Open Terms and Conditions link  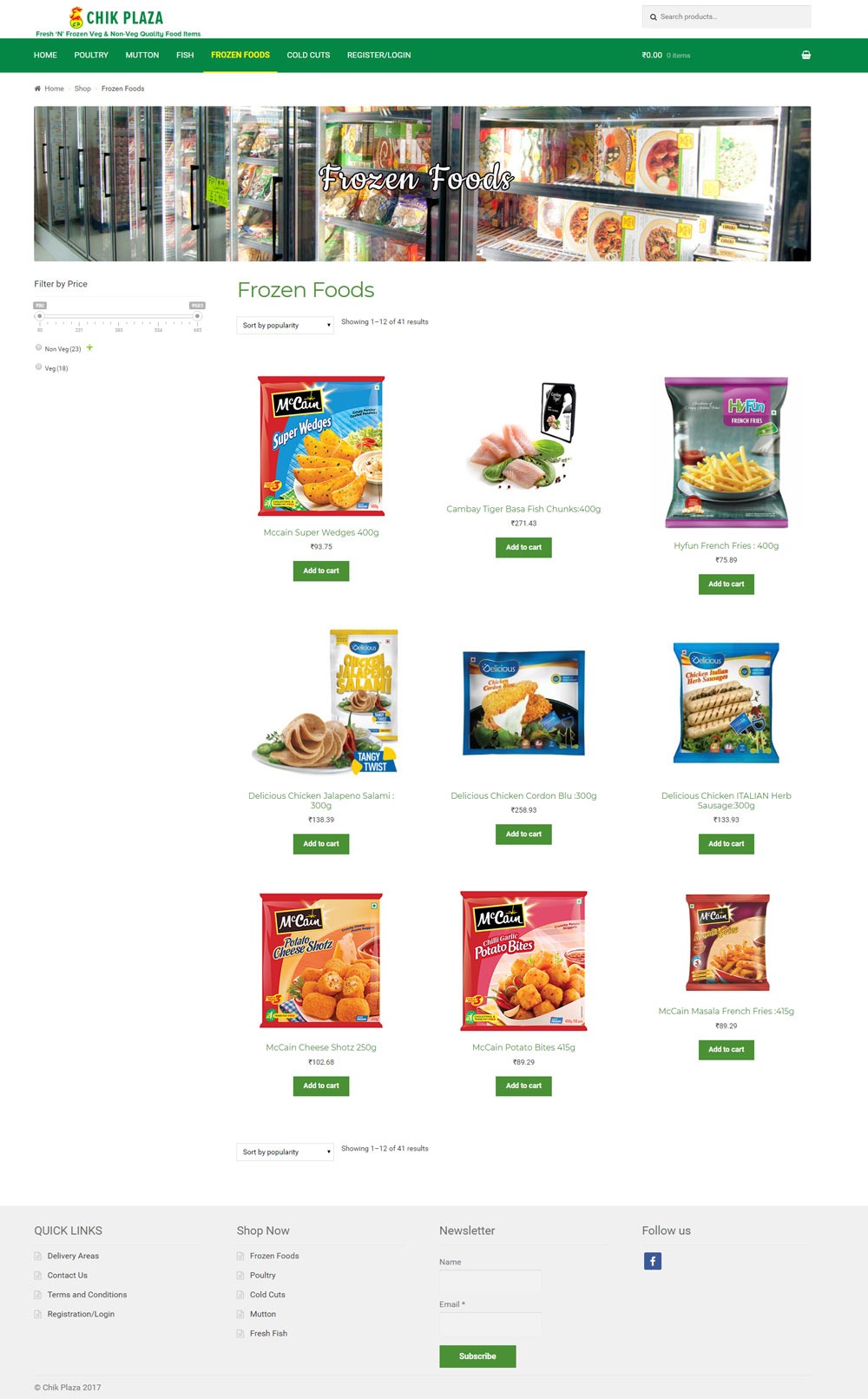pyautogui.click(x=87, y=1295)
